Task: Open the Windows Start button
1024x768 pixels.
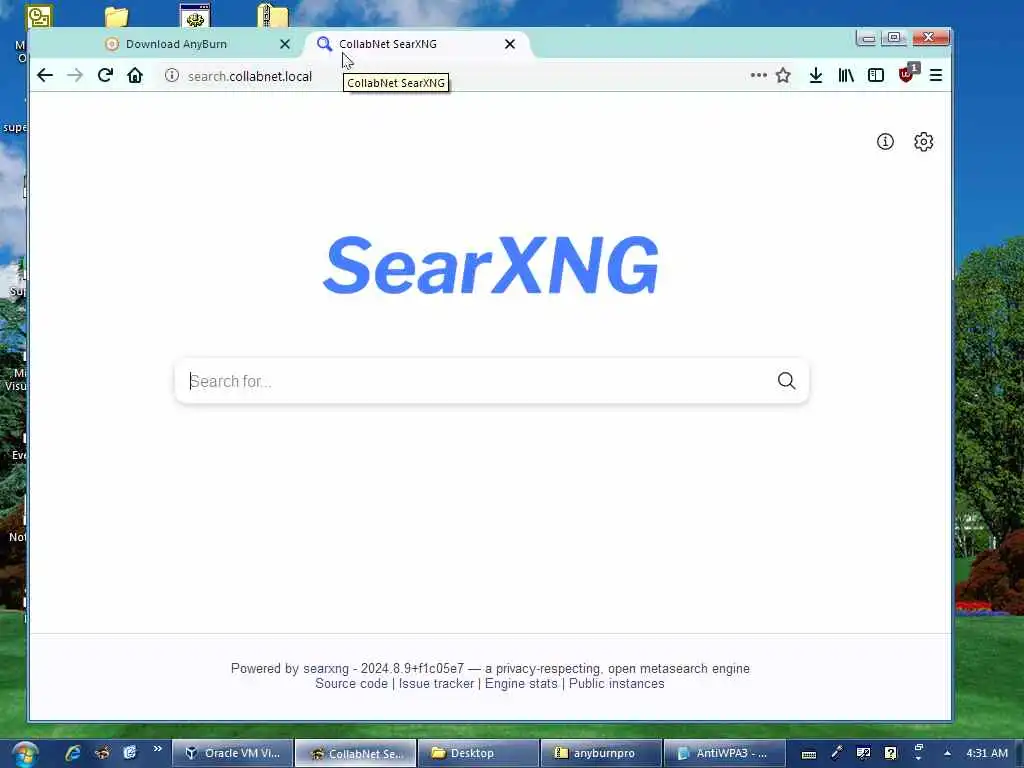Action: pyautogui.click(x=25, y=754)
